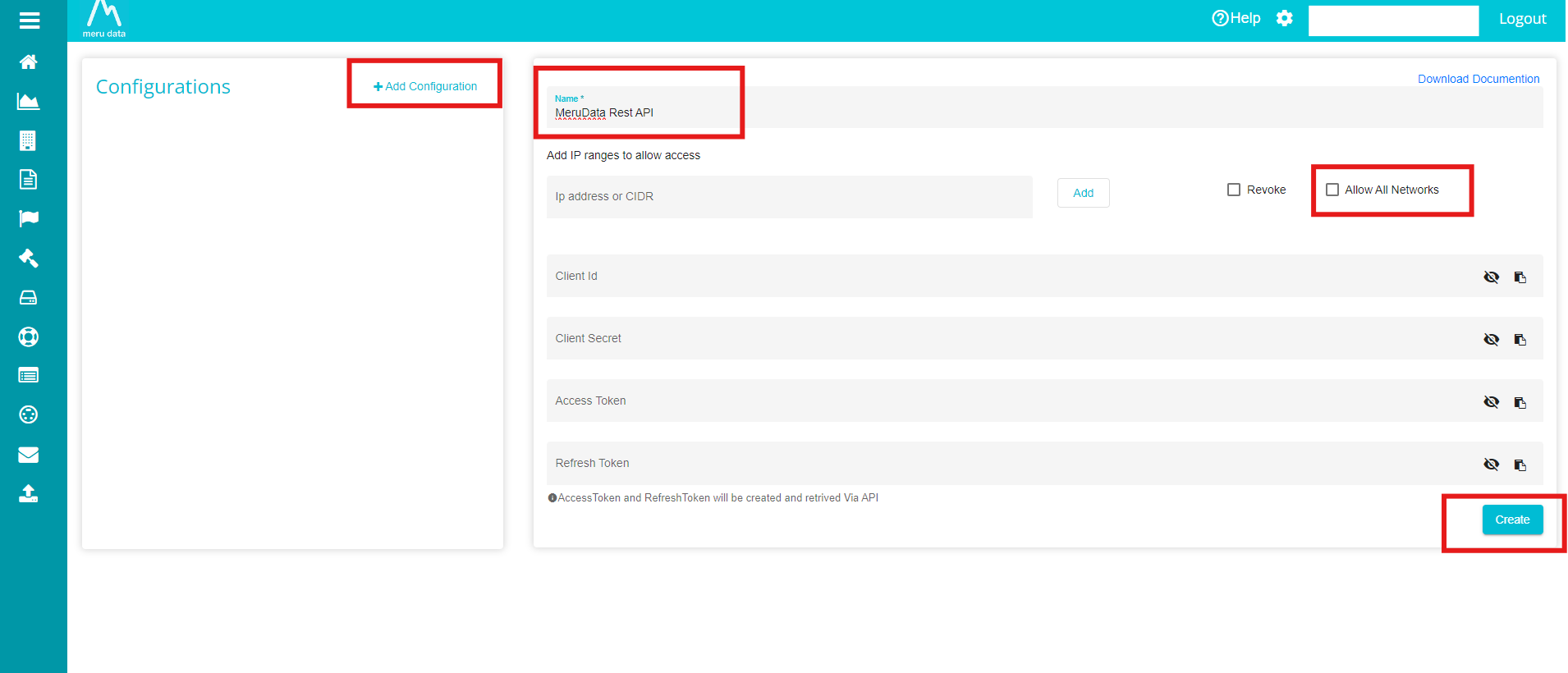Go to the Home icon in sidebar
The image size is (1568, 673).
point(29,62)
